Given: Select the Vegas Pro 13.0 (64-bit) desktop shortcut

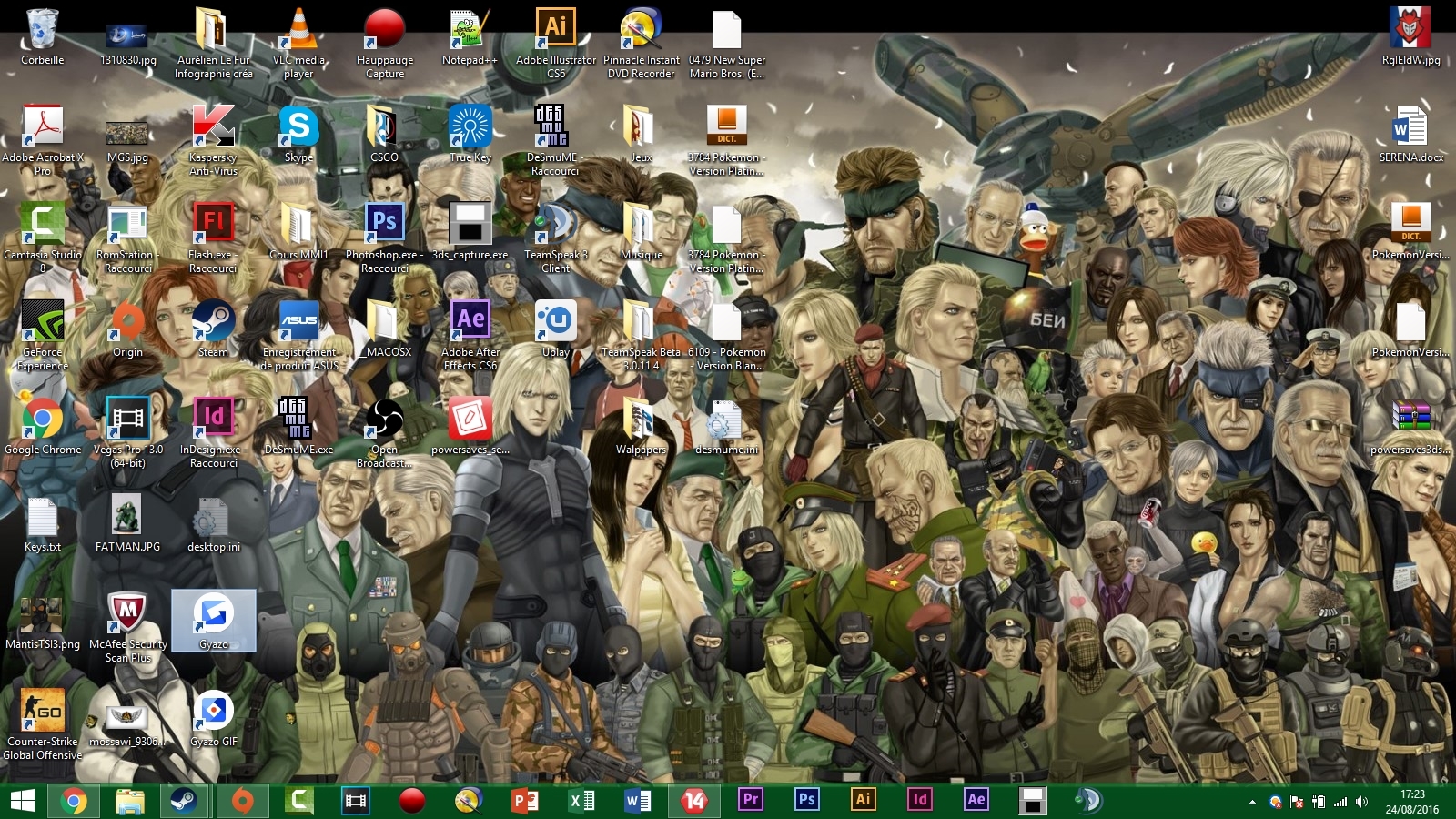Looking at the screenshot, I should pos(128,431).
